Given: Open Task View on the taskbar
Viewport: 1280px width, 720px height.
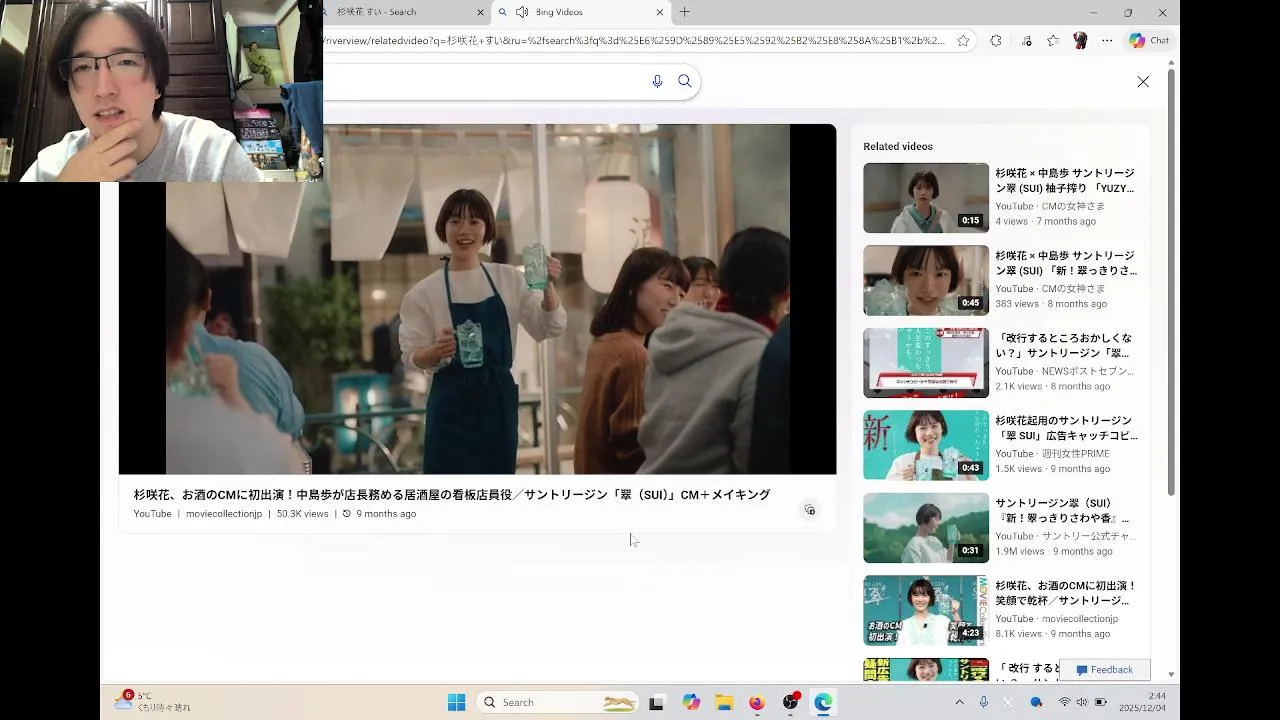Looking at the screenshot, I should pos(656,703).
